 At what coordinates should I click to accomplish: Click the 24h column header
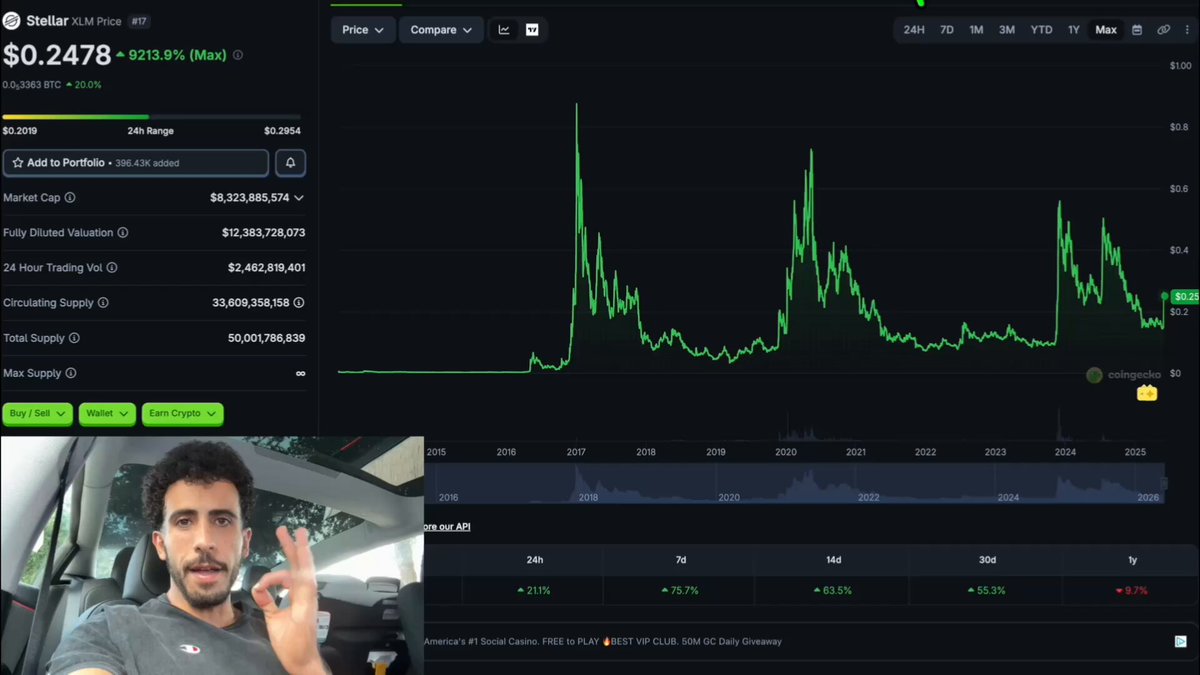[x=535, y=560]
